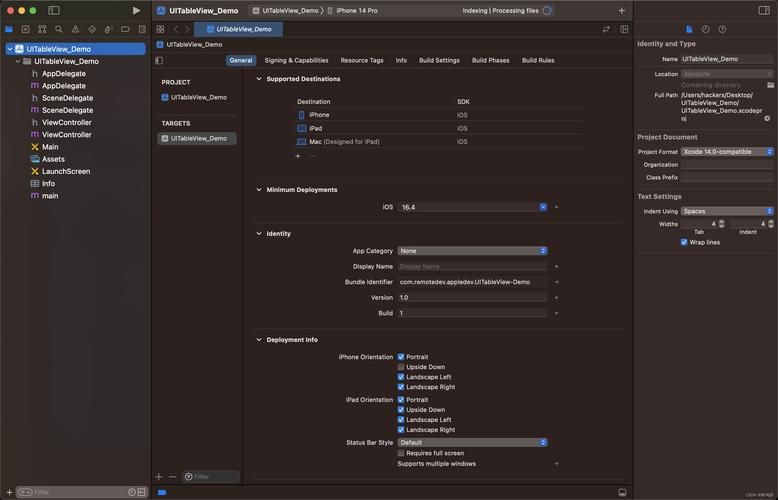This screenshot has height=500, width=778.
Task: Click the related items grid icon
Action: (160, 29)
